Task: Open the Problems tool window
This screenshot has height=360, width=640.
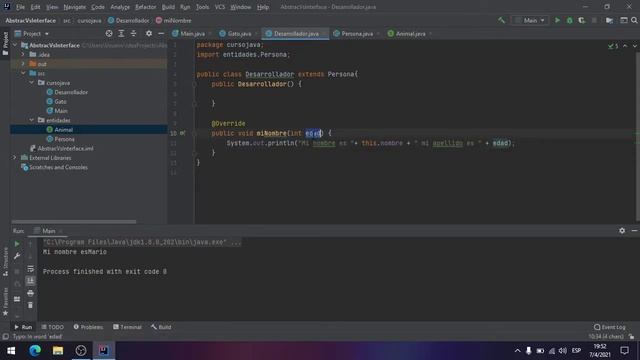Action: tap(88, 327)
